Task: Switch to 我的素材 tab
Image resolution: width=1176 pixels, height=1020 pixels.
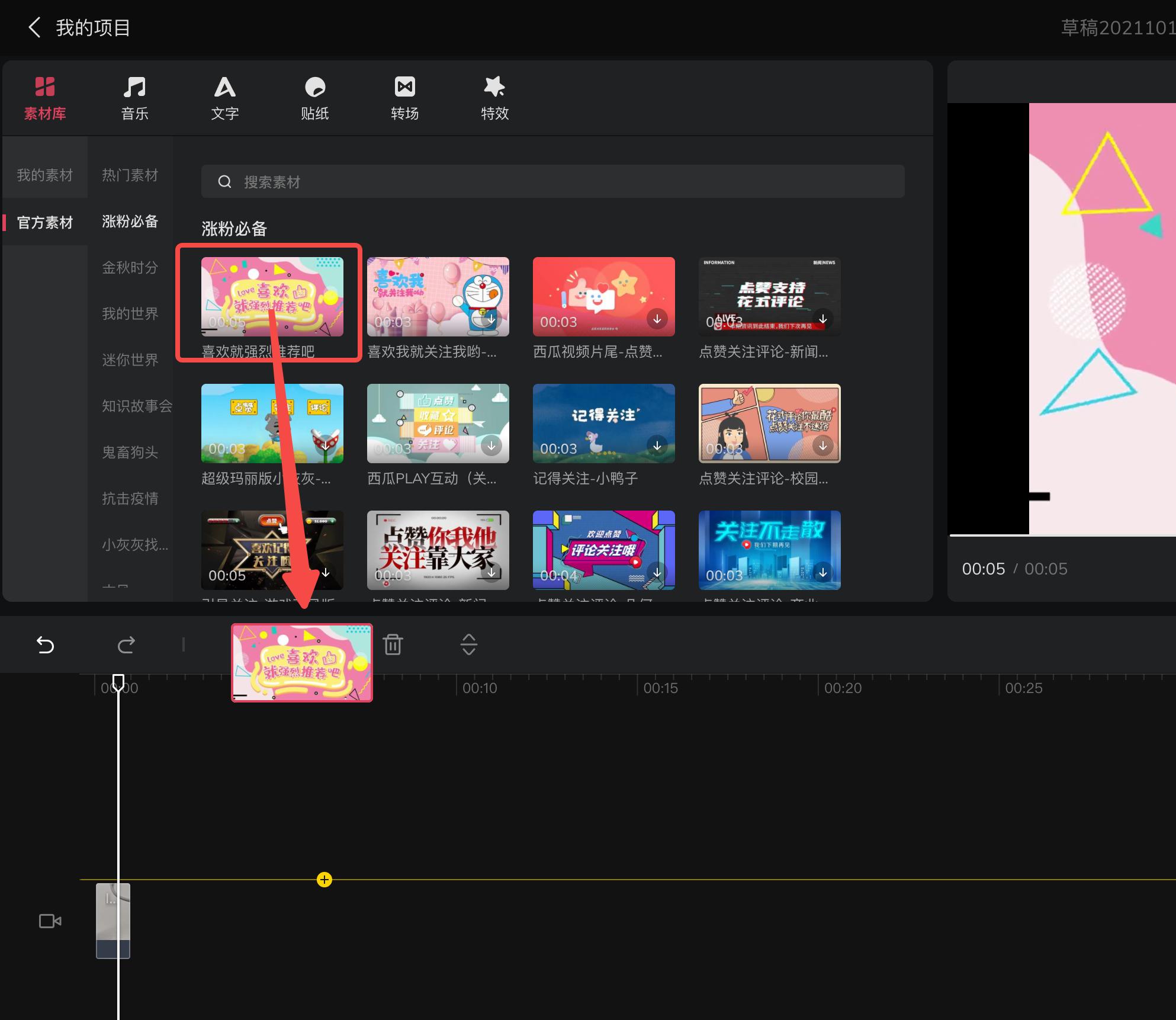Action: (x=45, y=175)
